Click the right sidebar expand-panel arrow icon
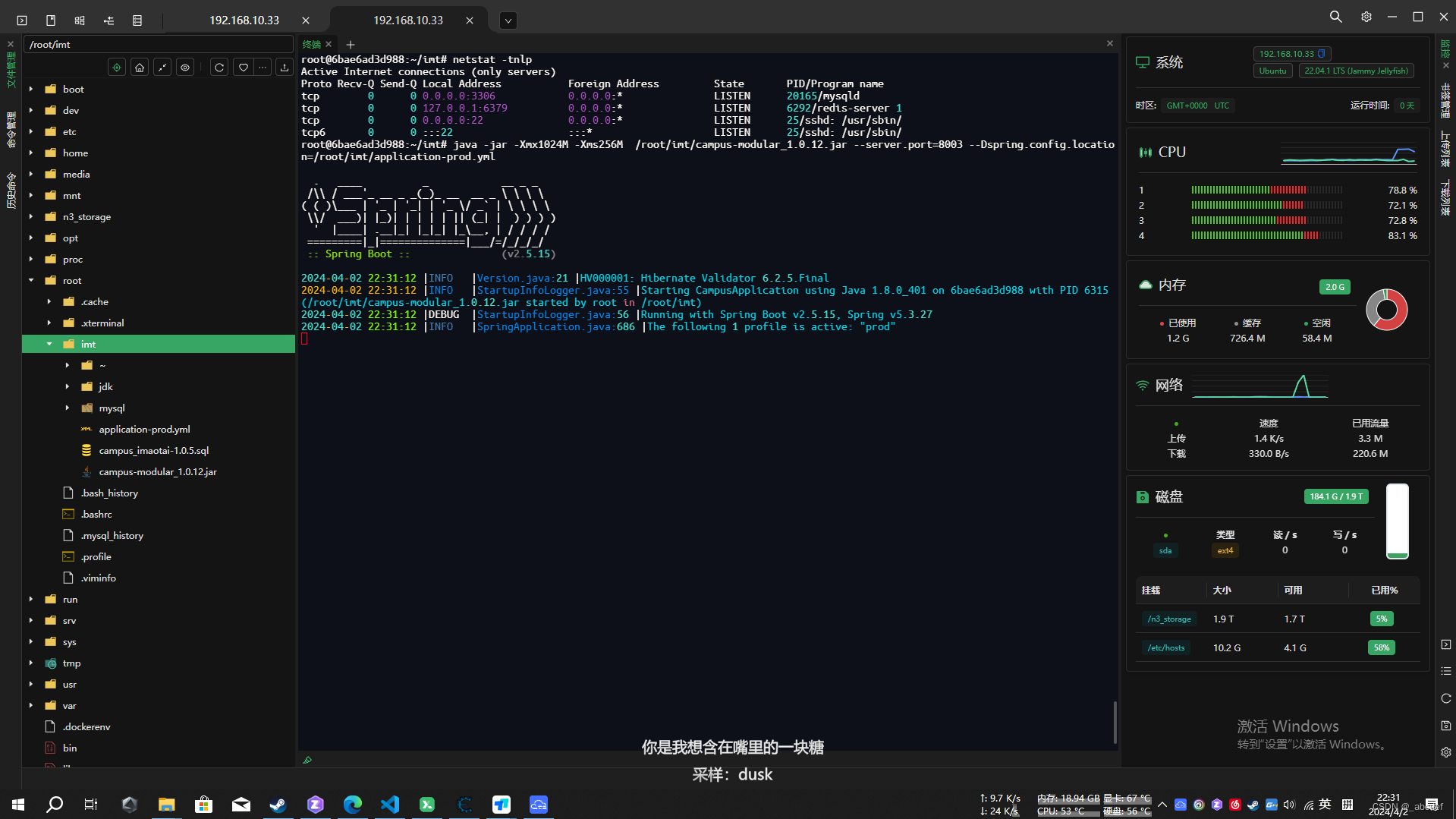This screenshot has height=819, width=1456. click(1446, 644)
